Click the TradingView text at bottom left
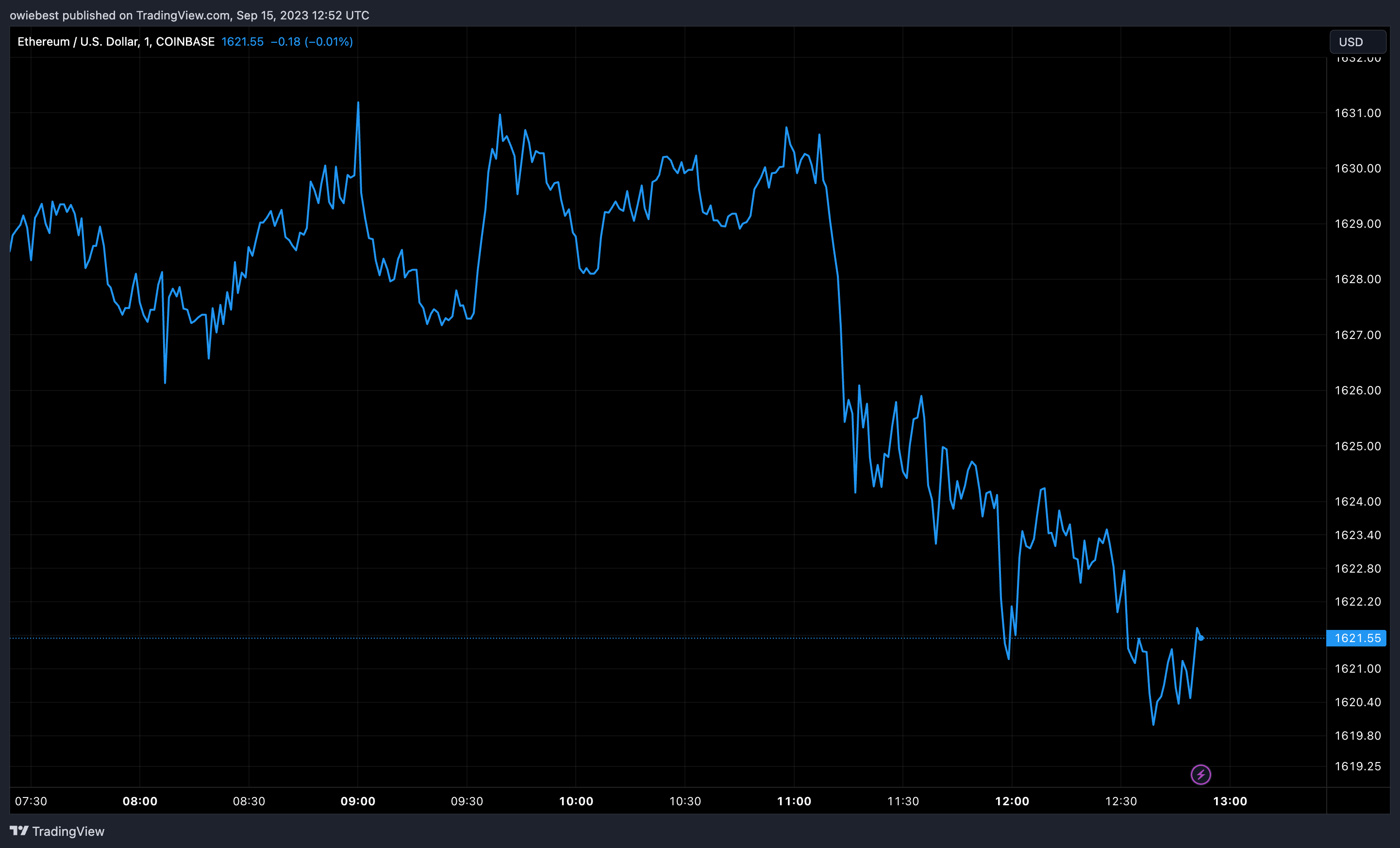The width and height of the screenshot is (1400, 848). coord(68,831)
